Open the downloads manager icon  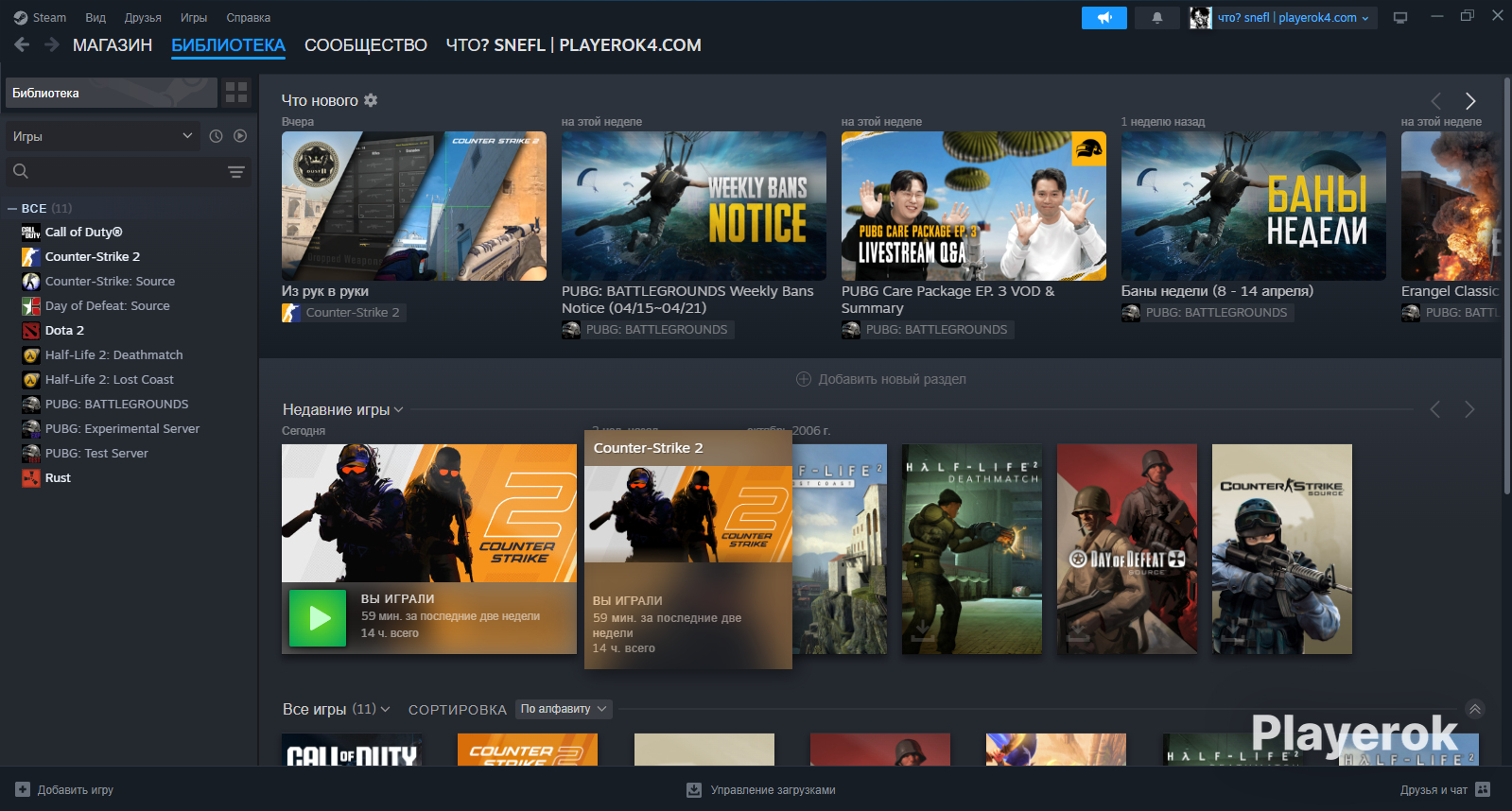pos(694,789)
